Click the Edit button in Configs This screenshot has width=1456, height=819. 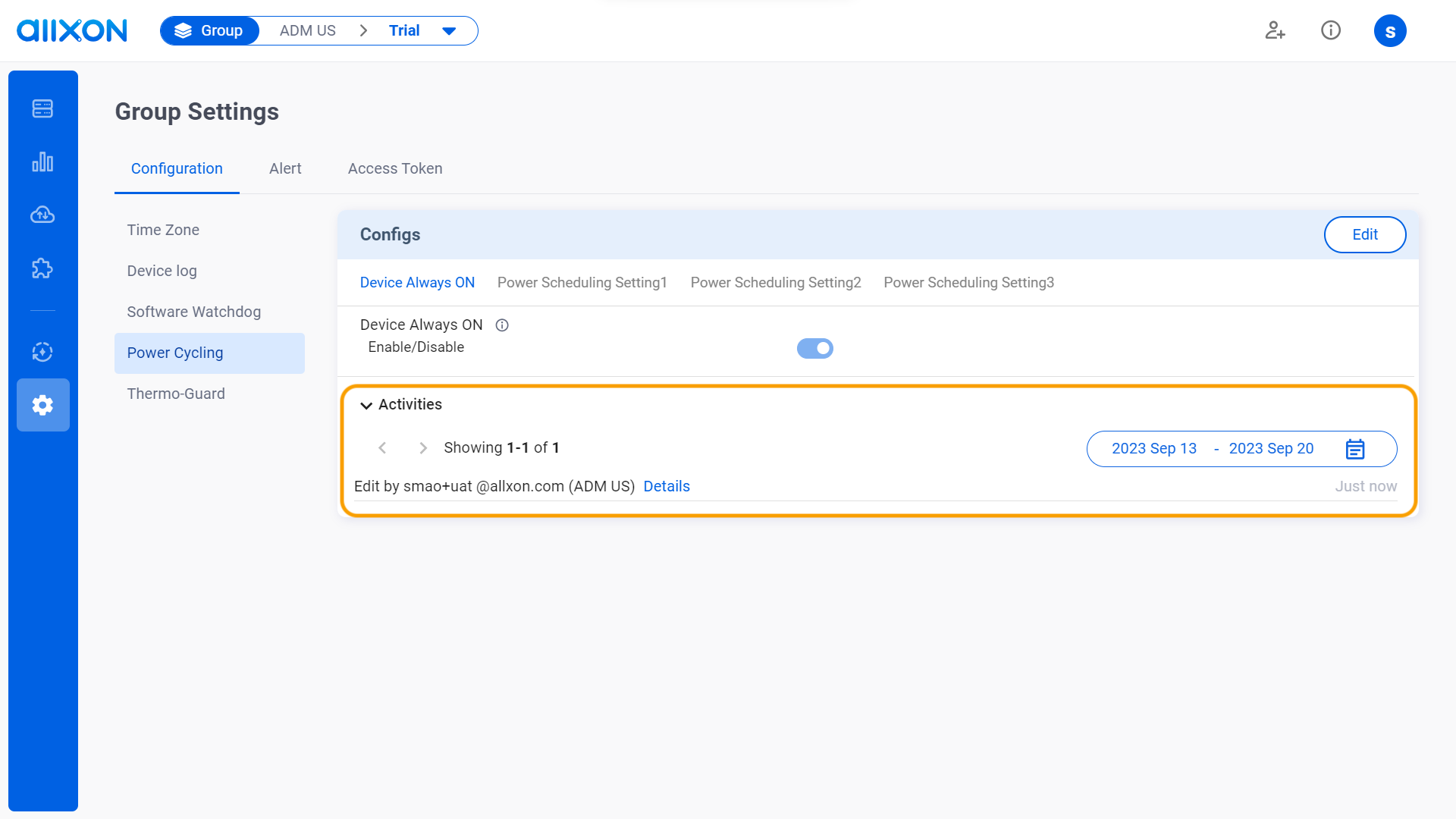[x=1365, y=234]
